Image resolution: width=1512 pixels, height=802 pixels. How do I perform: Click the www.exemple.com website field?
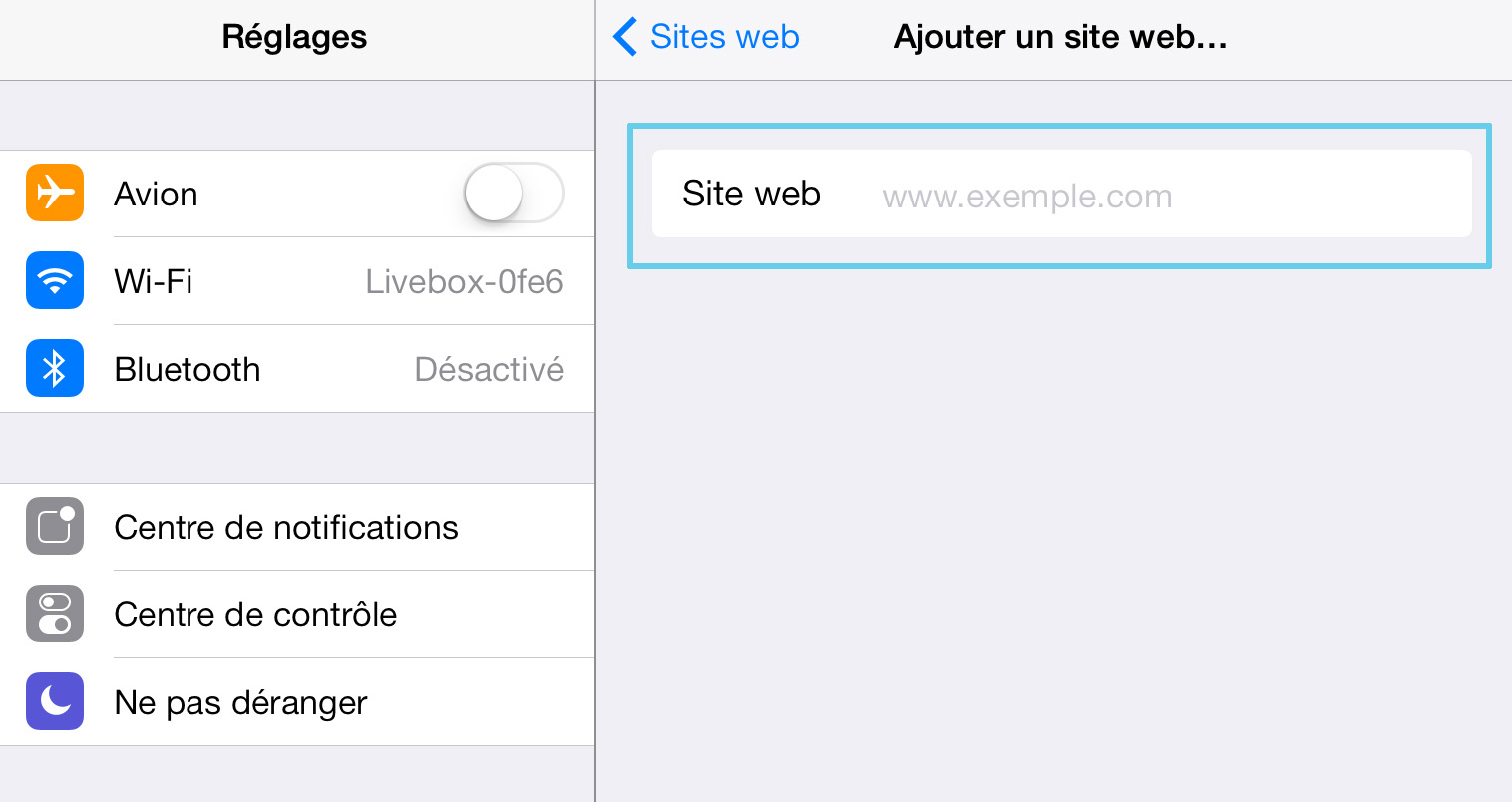coord(1061,195)
